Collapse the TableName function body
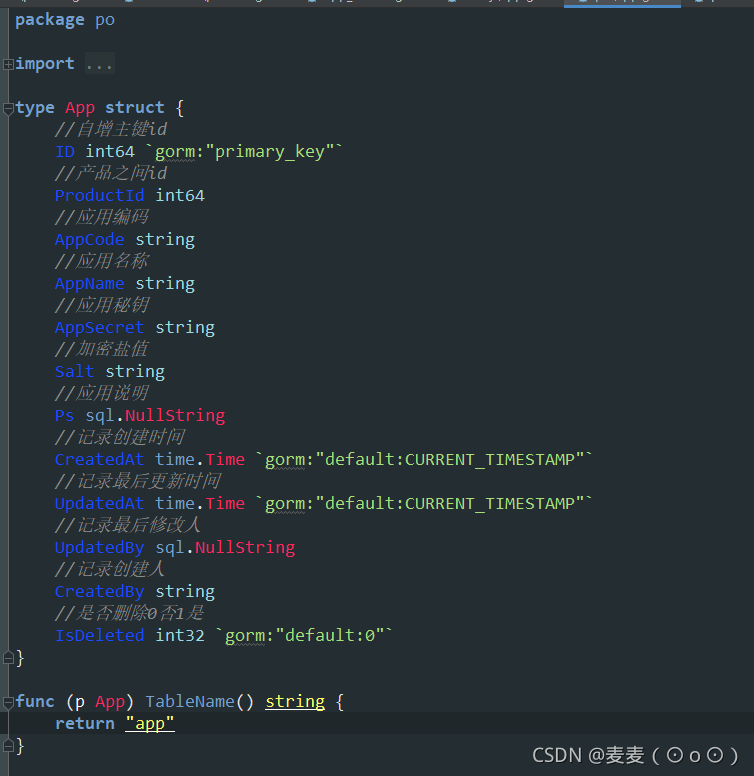Screen dimensions: 754x776 click(x=8, y=702)
